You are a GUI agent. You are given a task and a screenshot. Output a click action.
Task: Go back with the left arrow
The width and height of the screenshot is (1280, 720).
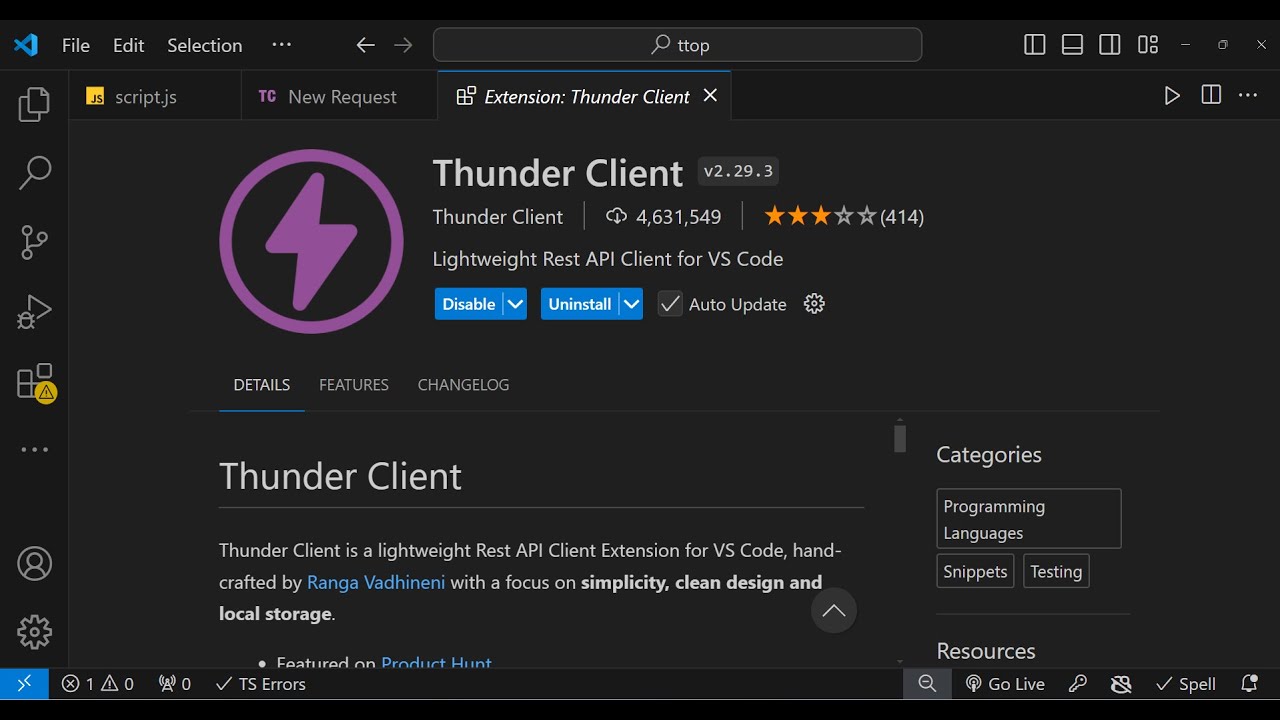[x=366, y=45]
